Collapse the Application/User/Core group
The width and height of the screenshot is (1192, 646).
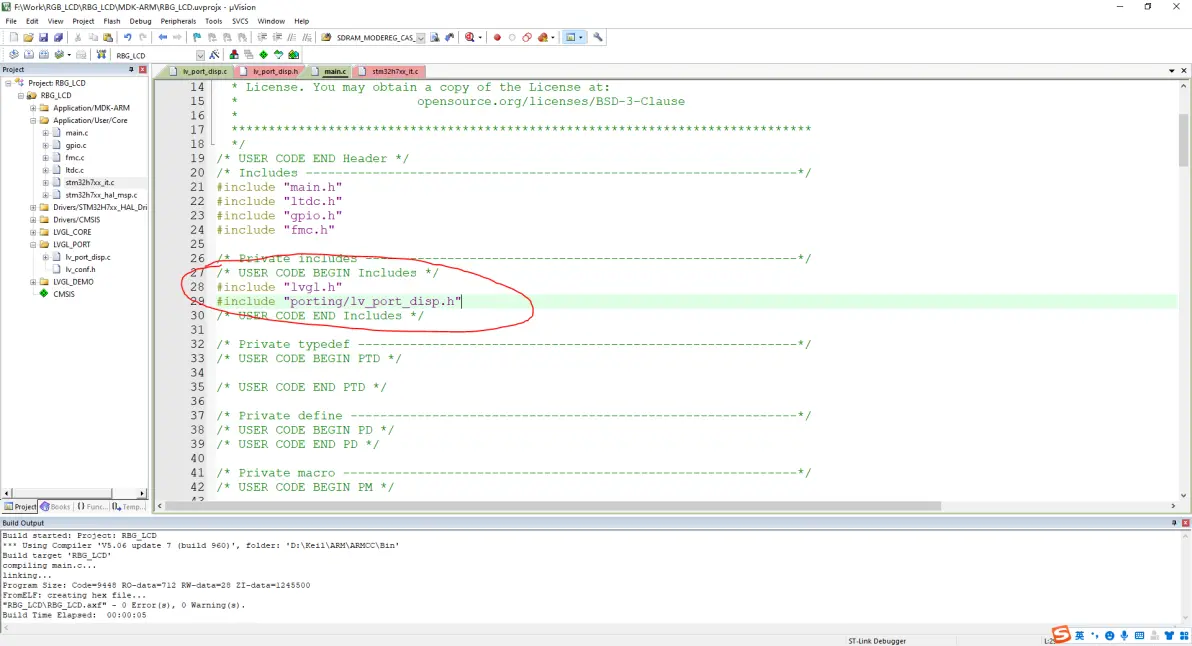click(x=33, y=120)
